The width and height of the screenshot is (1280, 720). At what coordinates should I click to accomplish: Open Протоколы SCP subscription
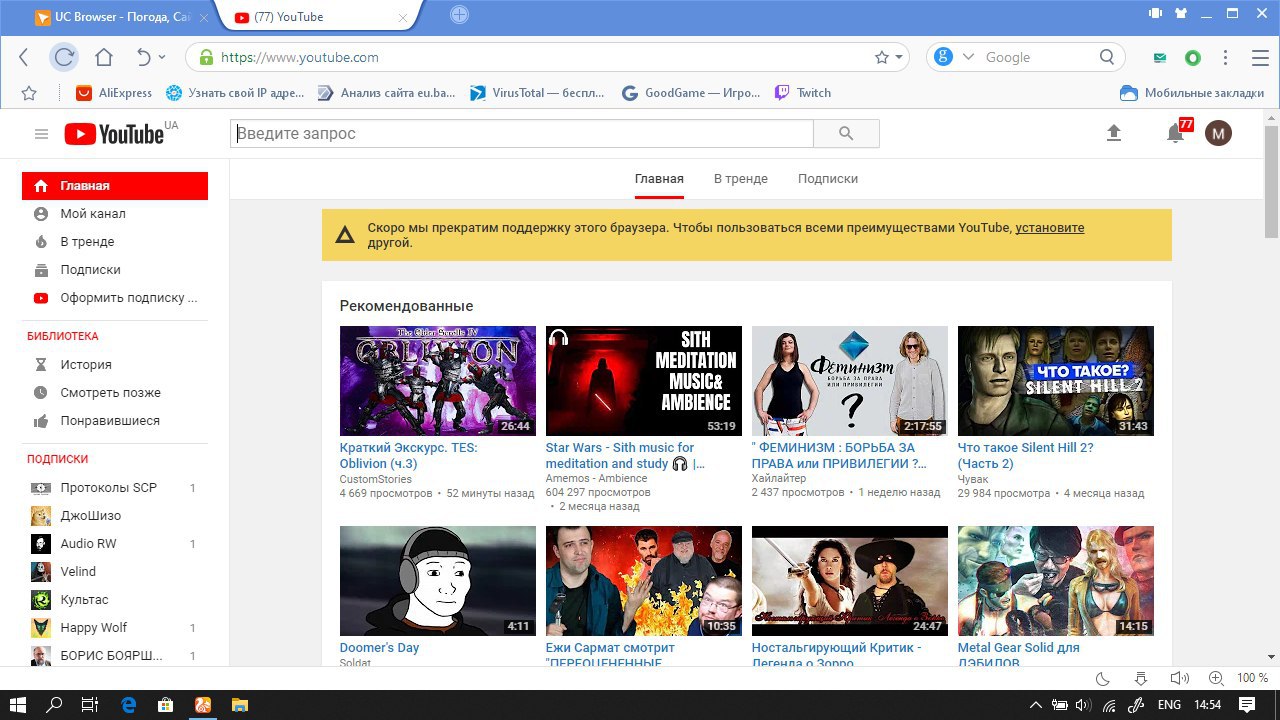coord(115,488)
